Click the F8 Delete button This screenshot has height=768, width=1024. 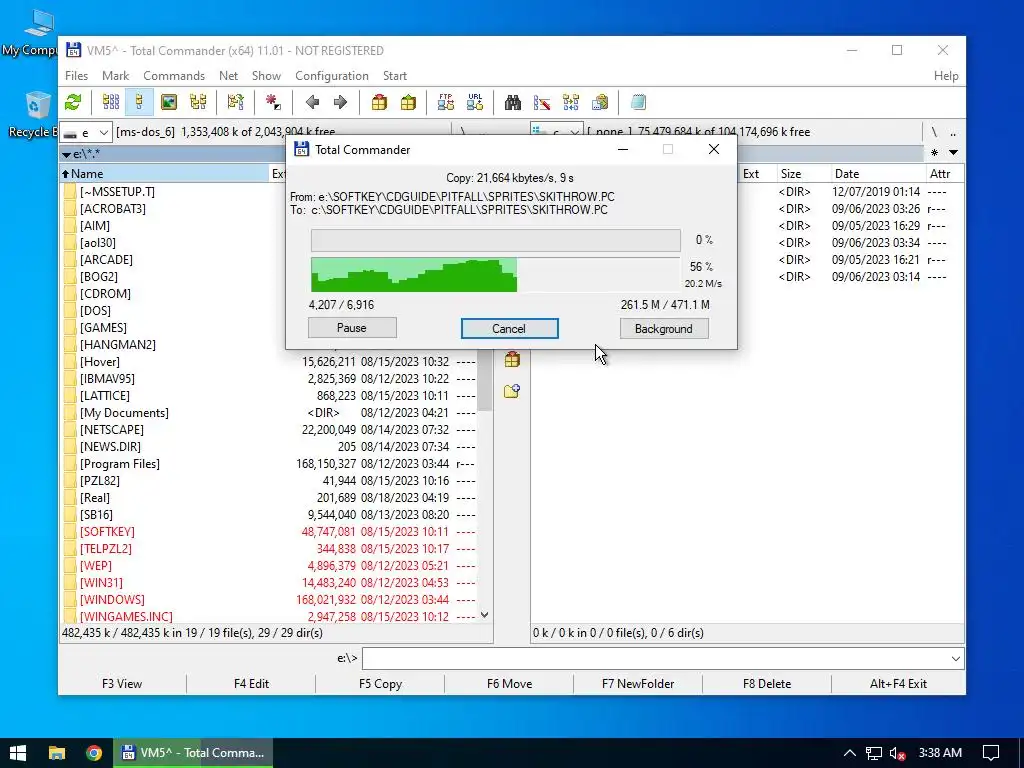pyautogui.click(x=767, y=684)
